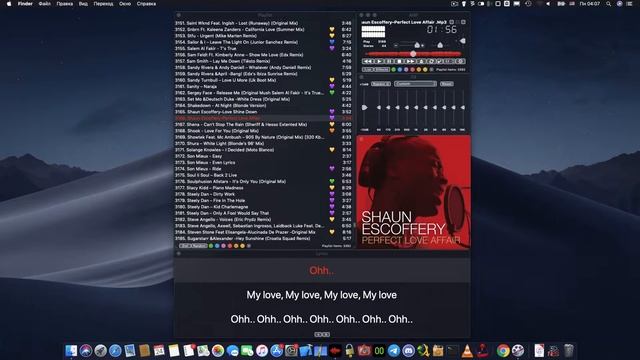This screenshot has width=640, height=360.
Task: Toggle yellow heart on California Love track
Action: pyautogui.click(x=332, y=29)
